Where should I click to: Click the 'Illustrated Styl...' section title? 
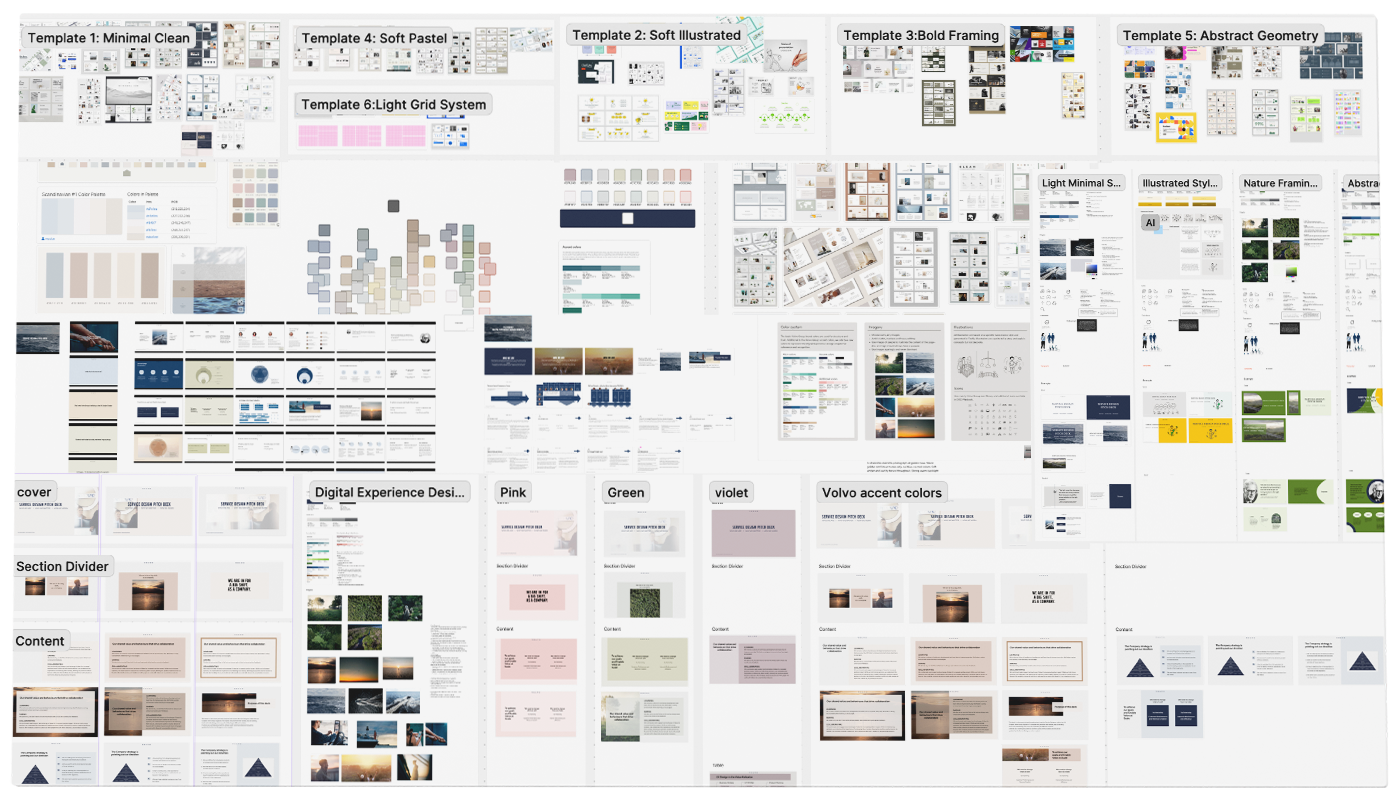(1180, 183)
